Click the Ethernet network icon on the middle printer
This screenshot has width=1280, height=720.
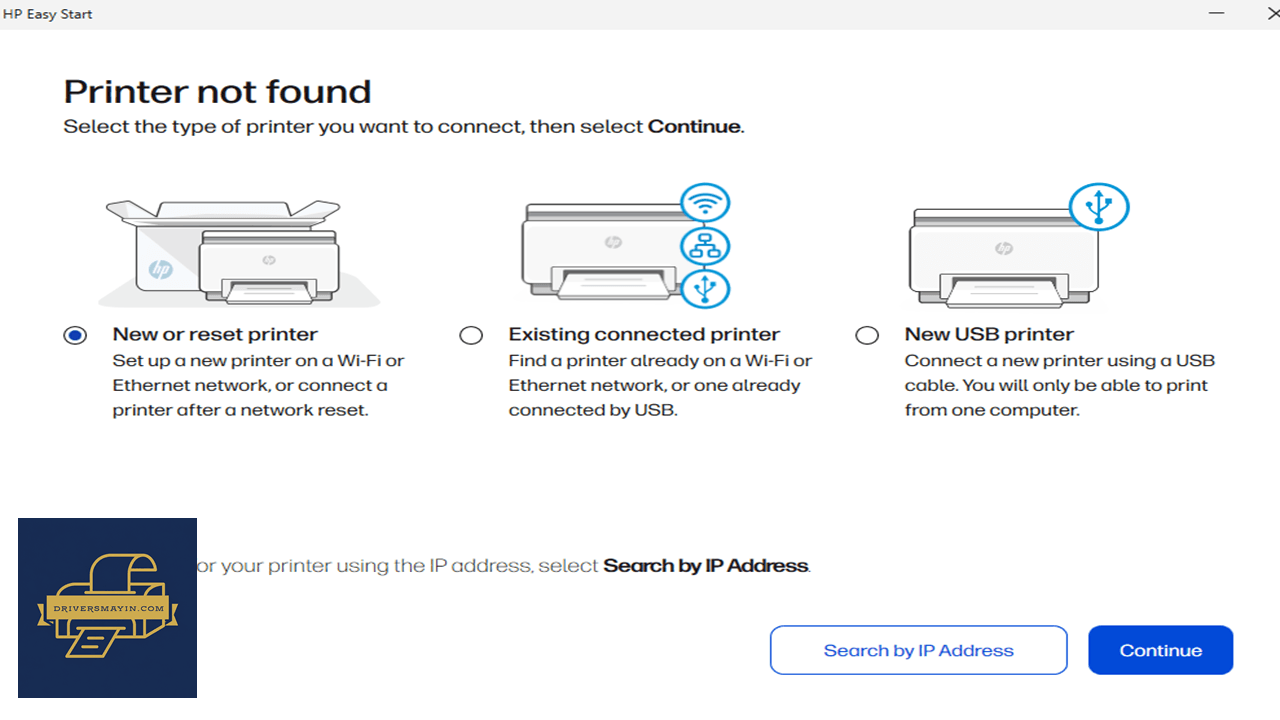tap(706, 246)
